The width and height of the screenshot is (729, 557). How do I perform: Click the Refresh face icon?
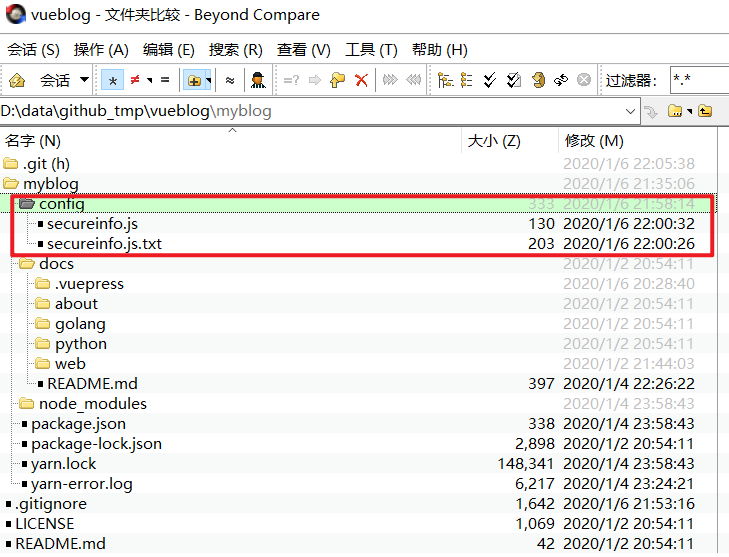coord(538,80)
